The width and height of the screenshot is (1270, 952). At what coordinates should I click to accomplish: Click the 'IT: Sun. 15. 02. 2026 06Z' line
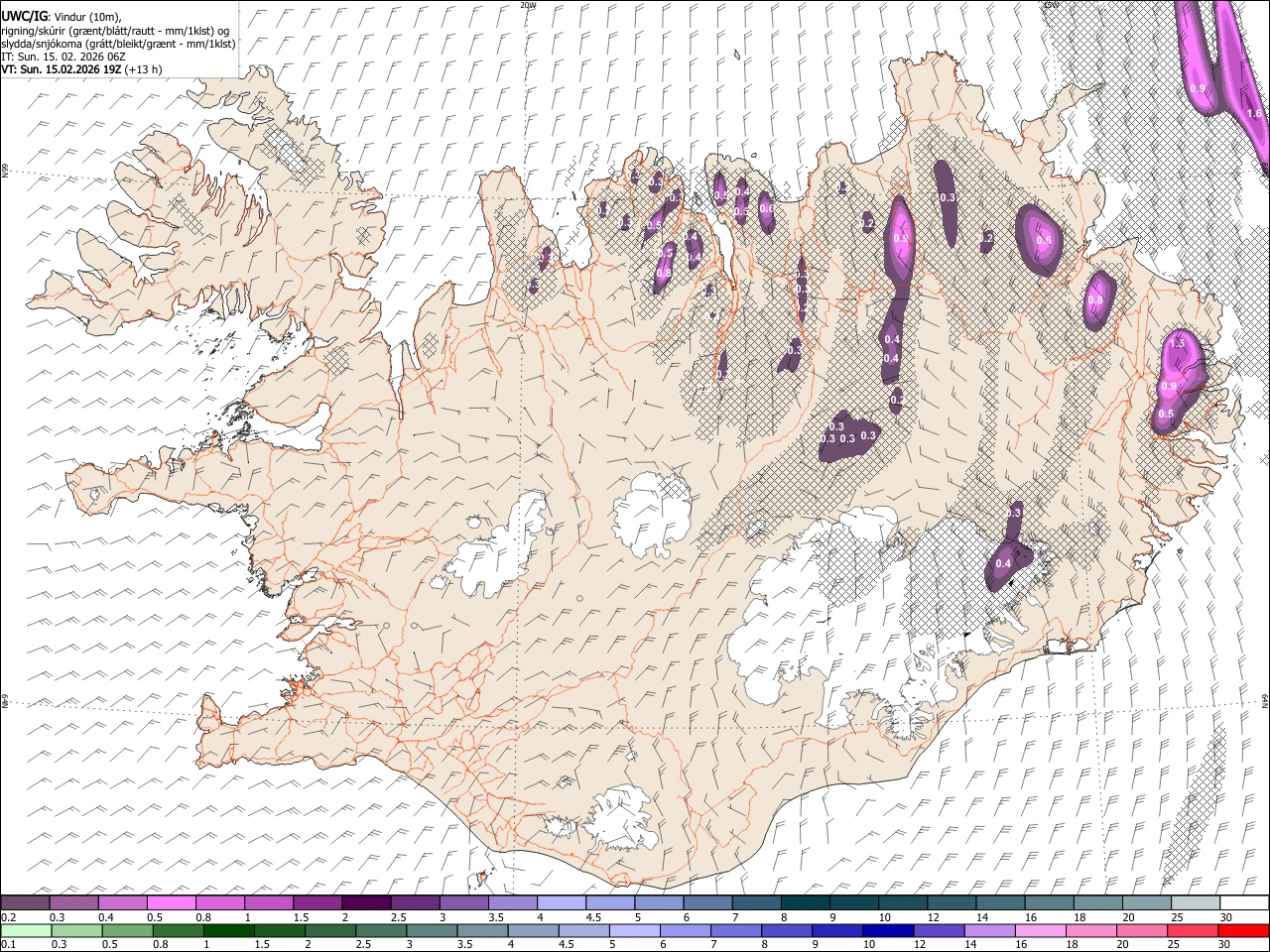[x=63, y=57]
